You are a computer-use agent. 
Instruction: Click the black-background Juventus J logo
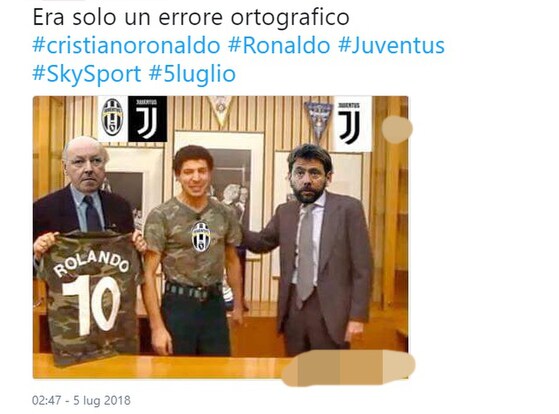tap(147, 119)
